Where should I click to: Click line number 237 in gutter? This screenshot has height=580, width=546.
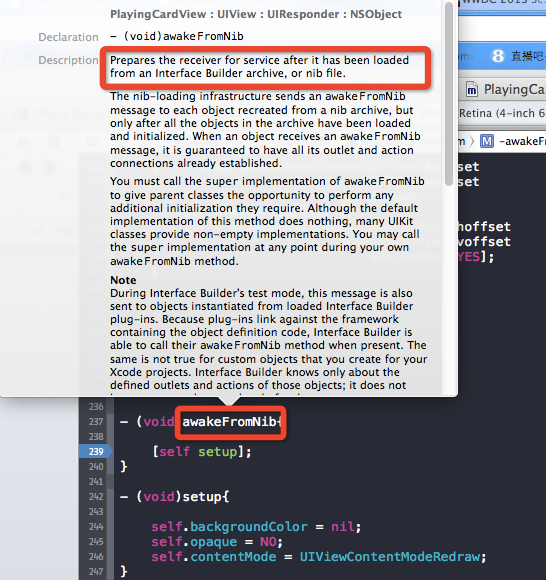tap(96, 421)
